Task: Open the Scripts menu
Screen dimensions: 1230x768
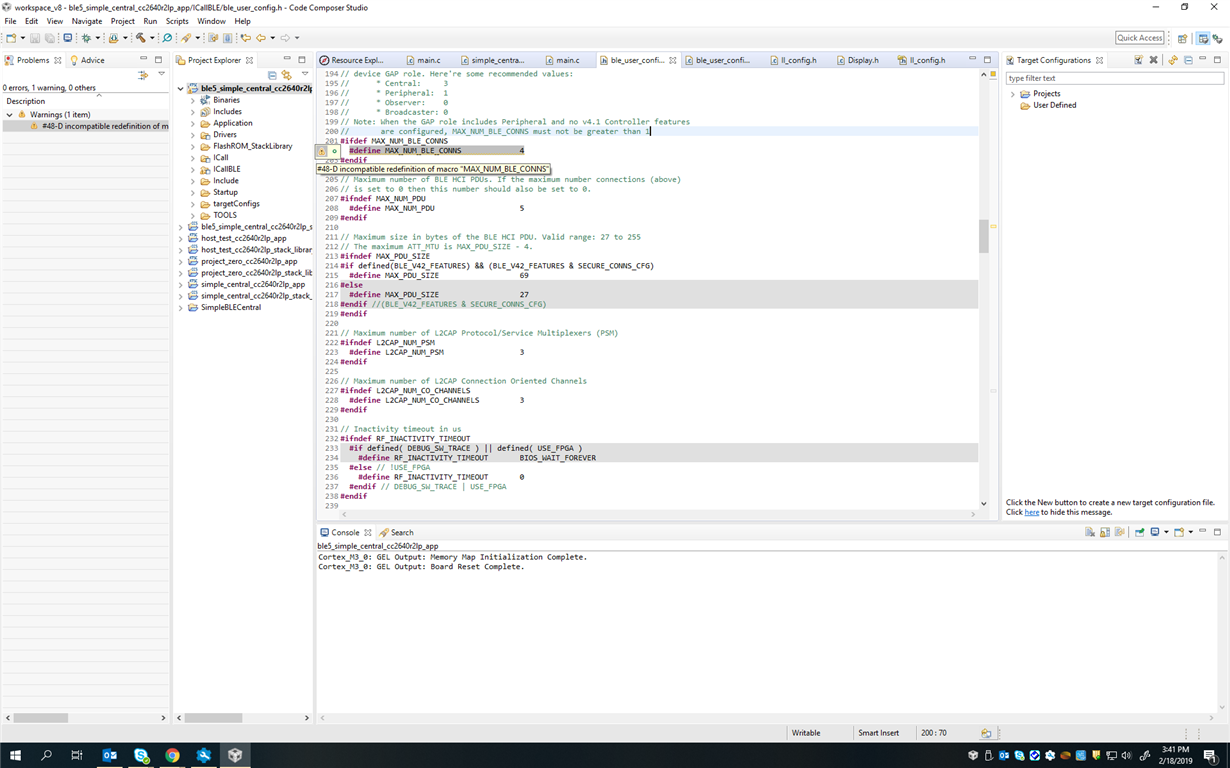Action: (x=177, y=21)
